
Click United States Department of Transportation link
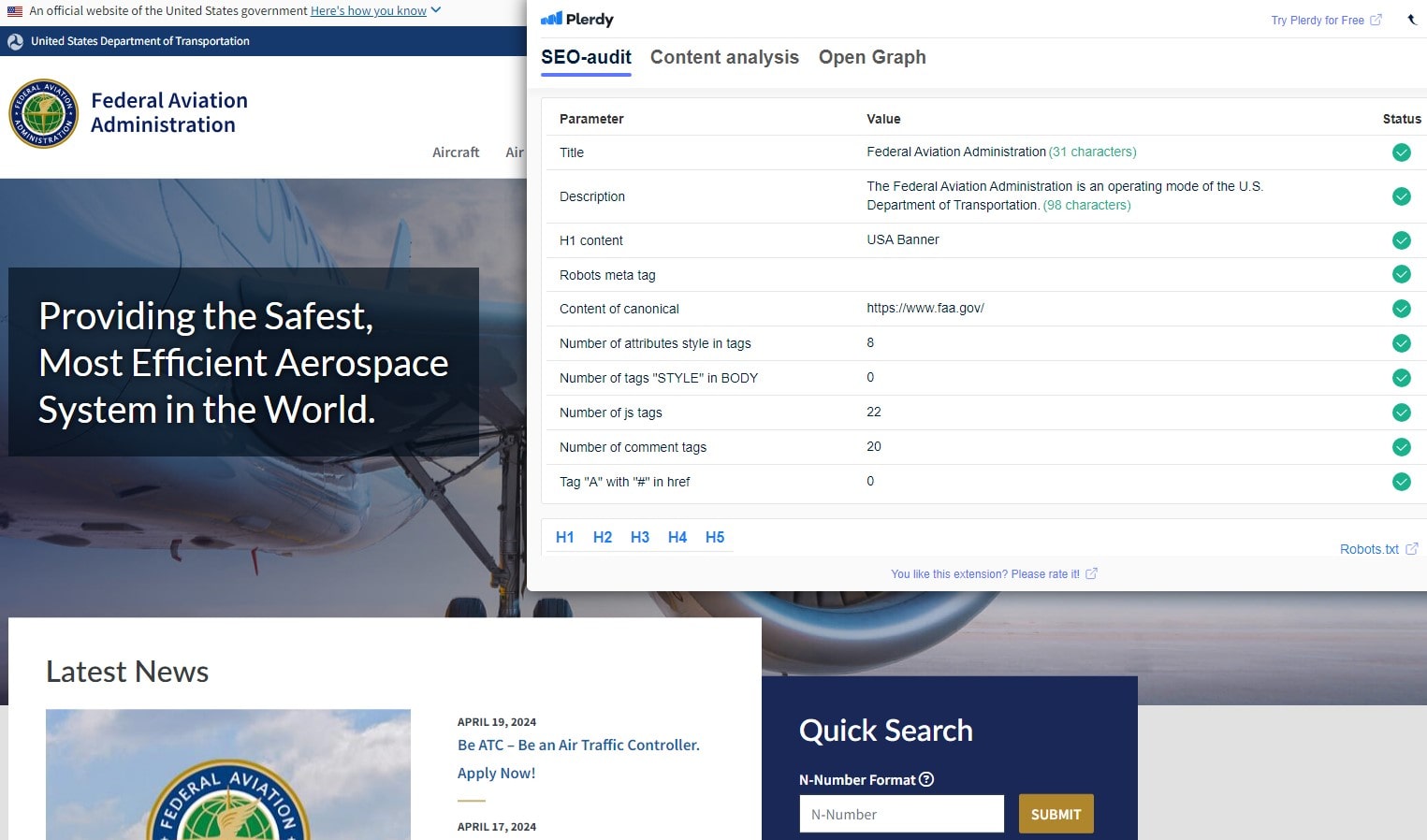pyautogui.click(x=140, y=41)
